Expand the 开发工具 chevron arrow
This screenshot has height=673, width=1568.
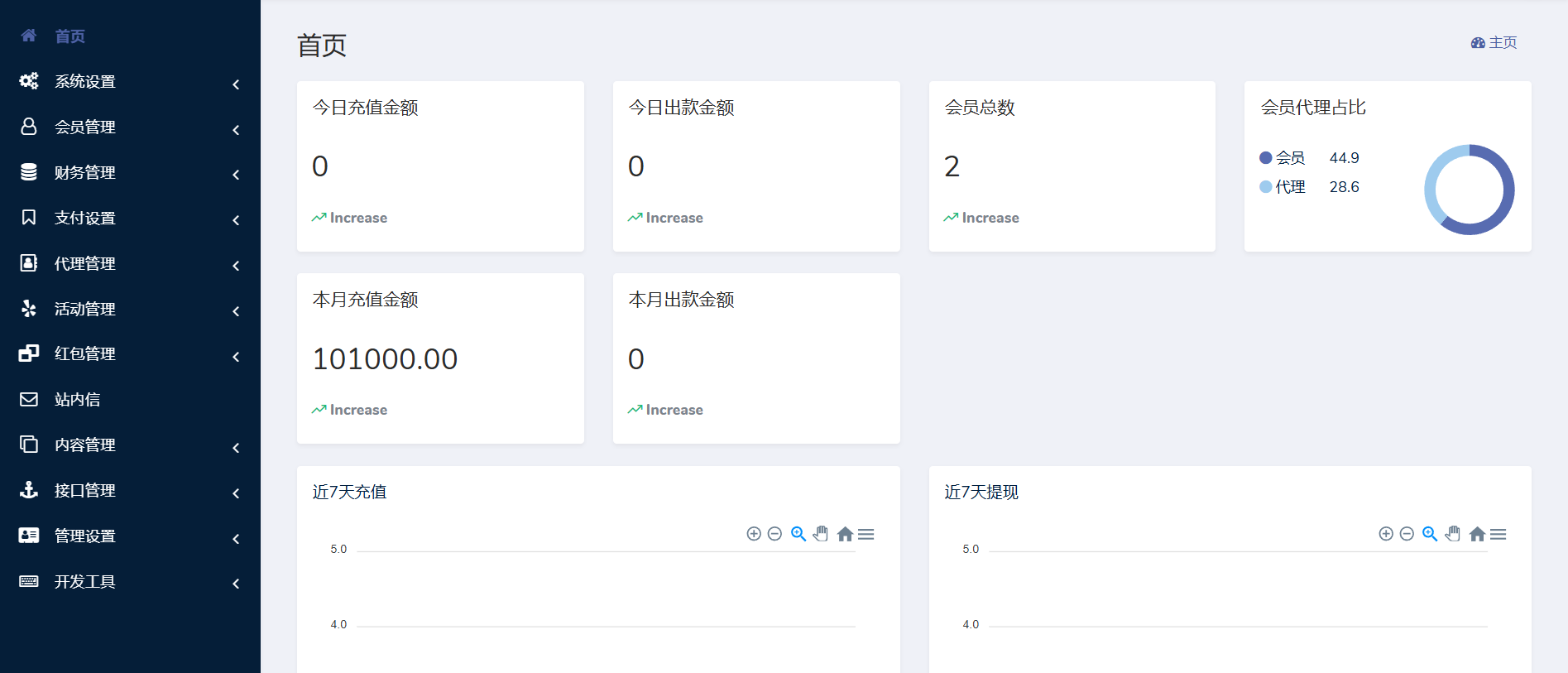237,584
